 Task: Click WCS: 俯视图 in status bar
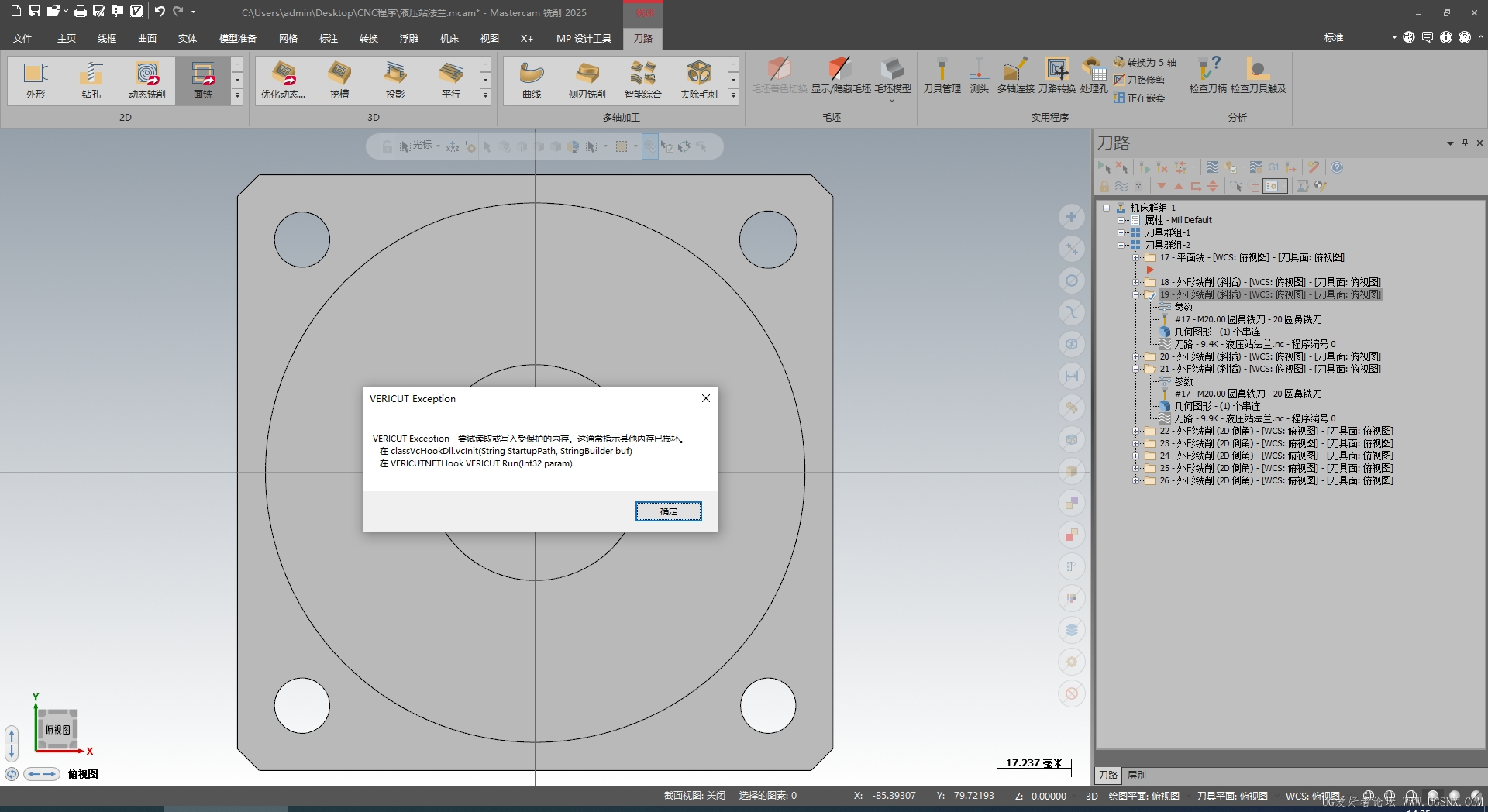tap(1312, 796)
